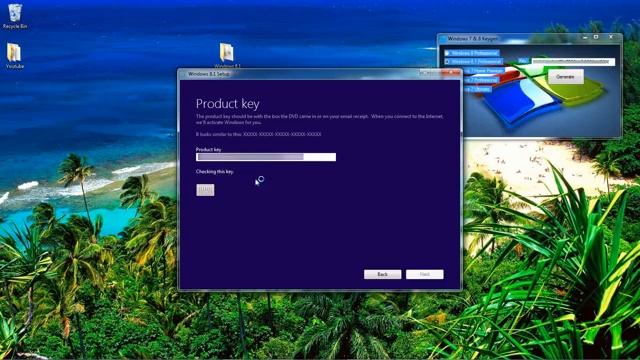The height and width of the screenshot is (360, 640).
Task: Minimize the Windows 7 & 8 Keygen window
Action: tap(585, 38)
